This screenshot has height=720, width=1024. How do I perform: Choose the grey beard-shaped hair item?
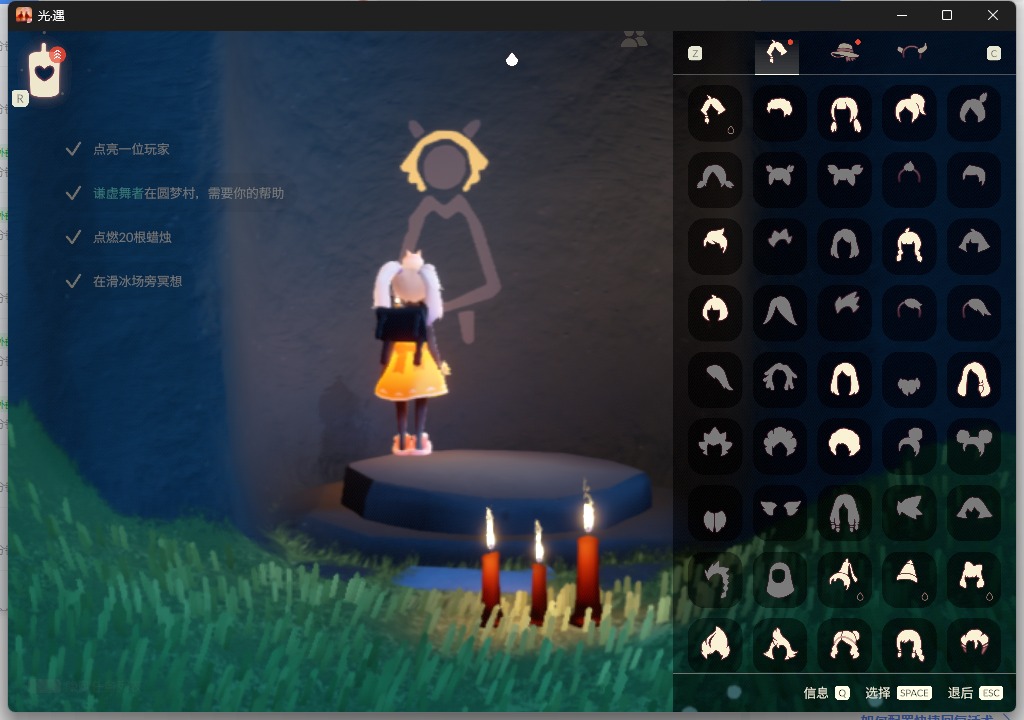tap(909, 380)
